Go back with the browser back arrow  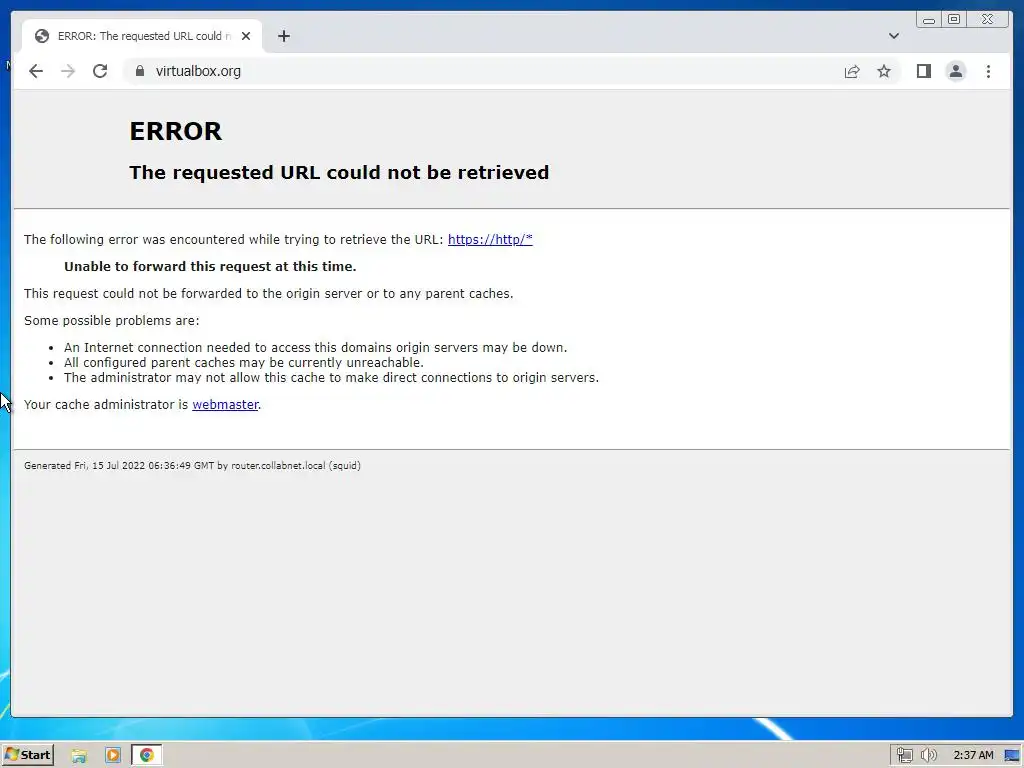click(x=36, y=71)
